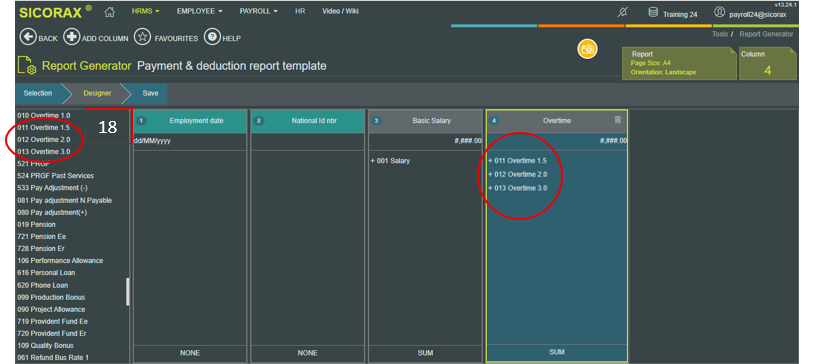Viewport: 819px width, 364px height.
Task: Open the payroll24@sicorax user profile icon
Action: pos(720,12)
